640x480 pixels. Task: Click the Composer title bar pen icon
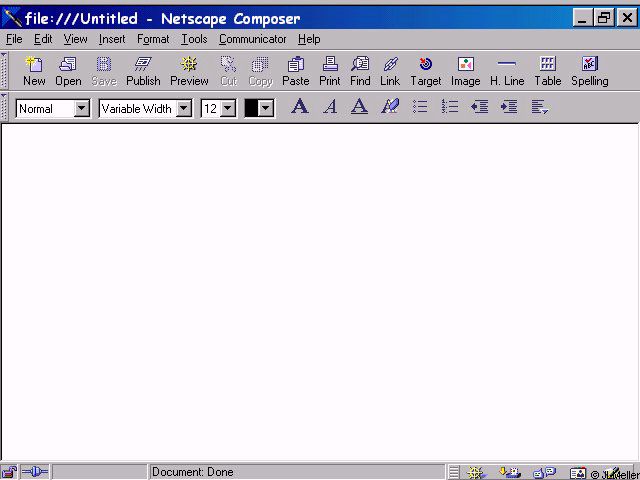pos(12,18)
